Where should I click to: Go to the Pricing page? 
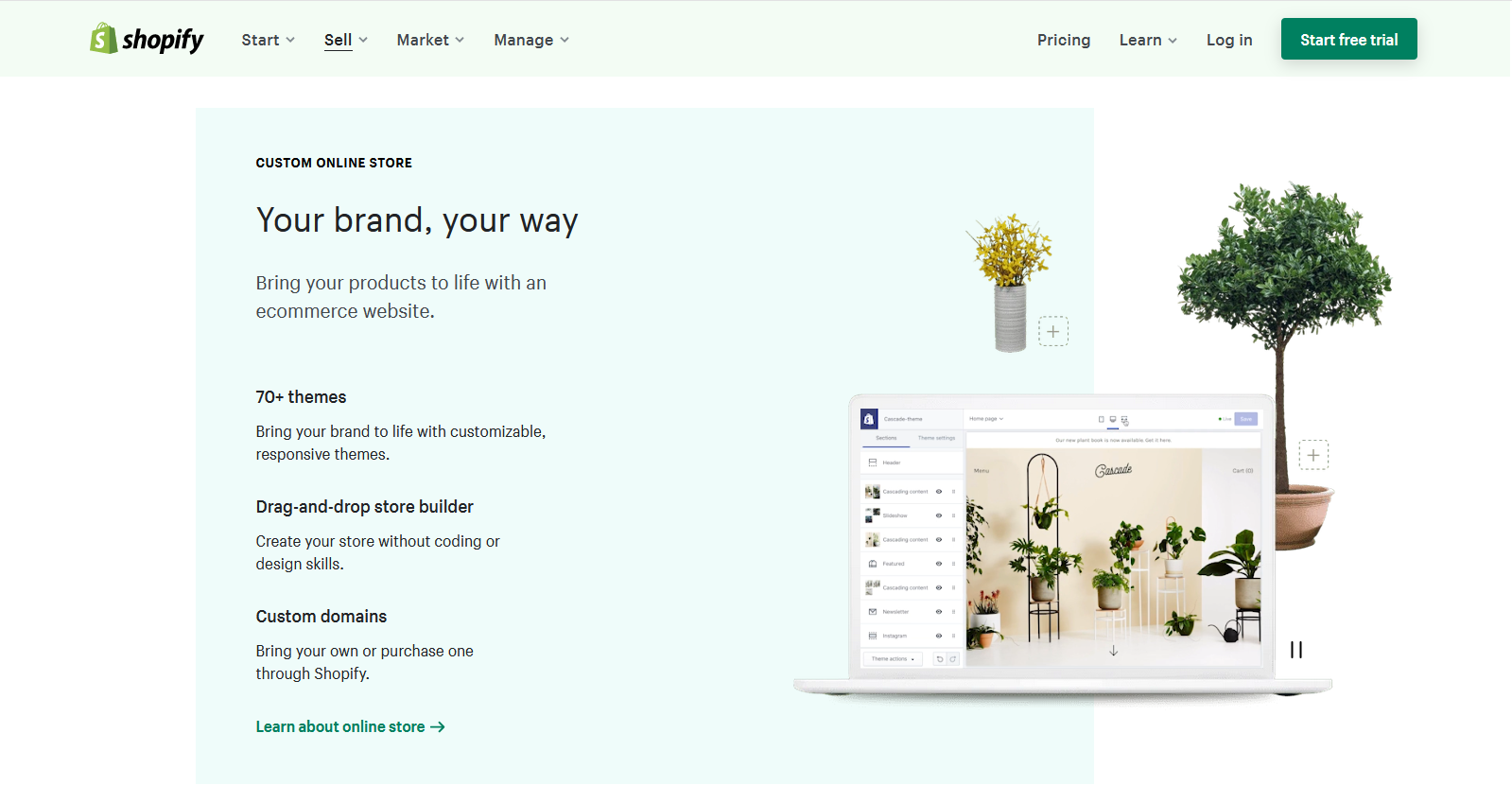point(1064,40)
